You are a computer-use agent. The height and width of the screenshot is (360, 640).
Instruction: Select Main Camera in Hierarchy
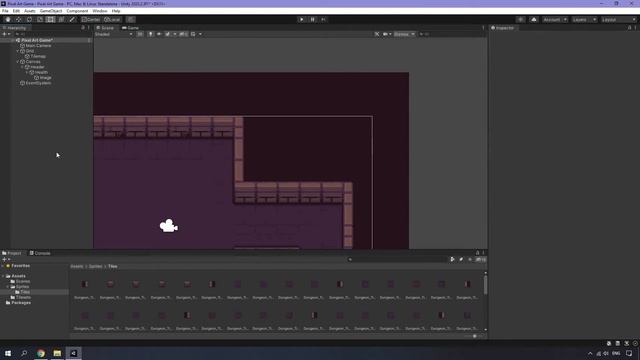pos(38,46)
